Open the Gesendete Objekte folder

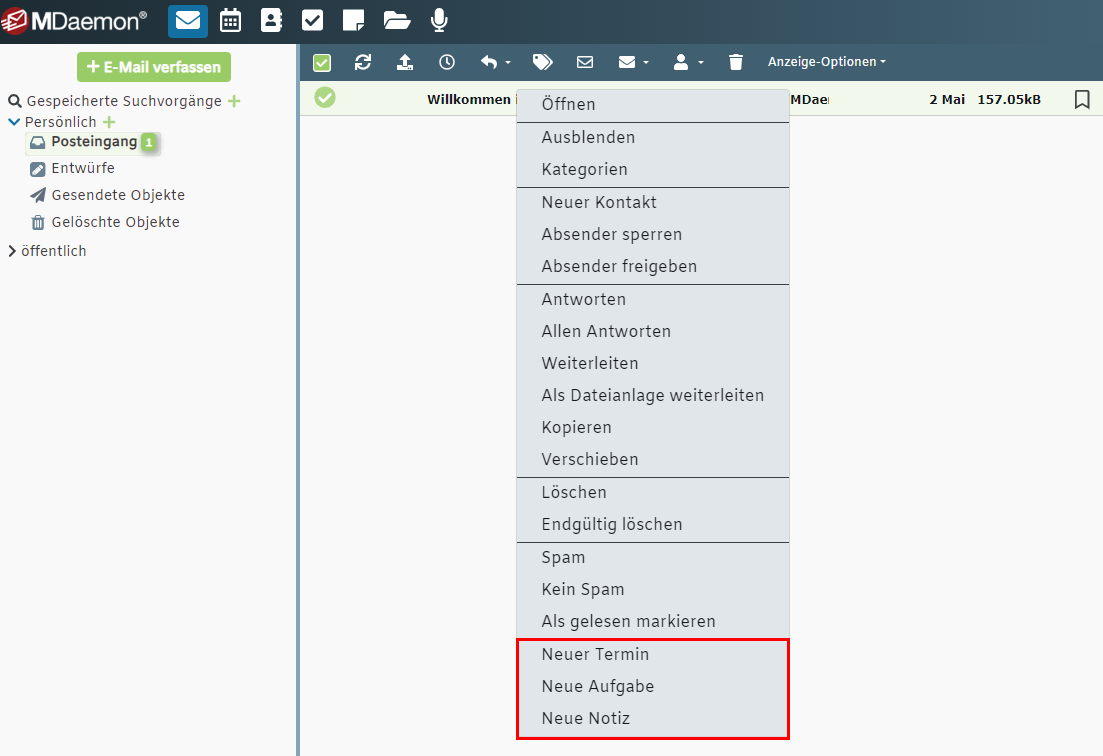pyautogui.click(x=118, y=195)
